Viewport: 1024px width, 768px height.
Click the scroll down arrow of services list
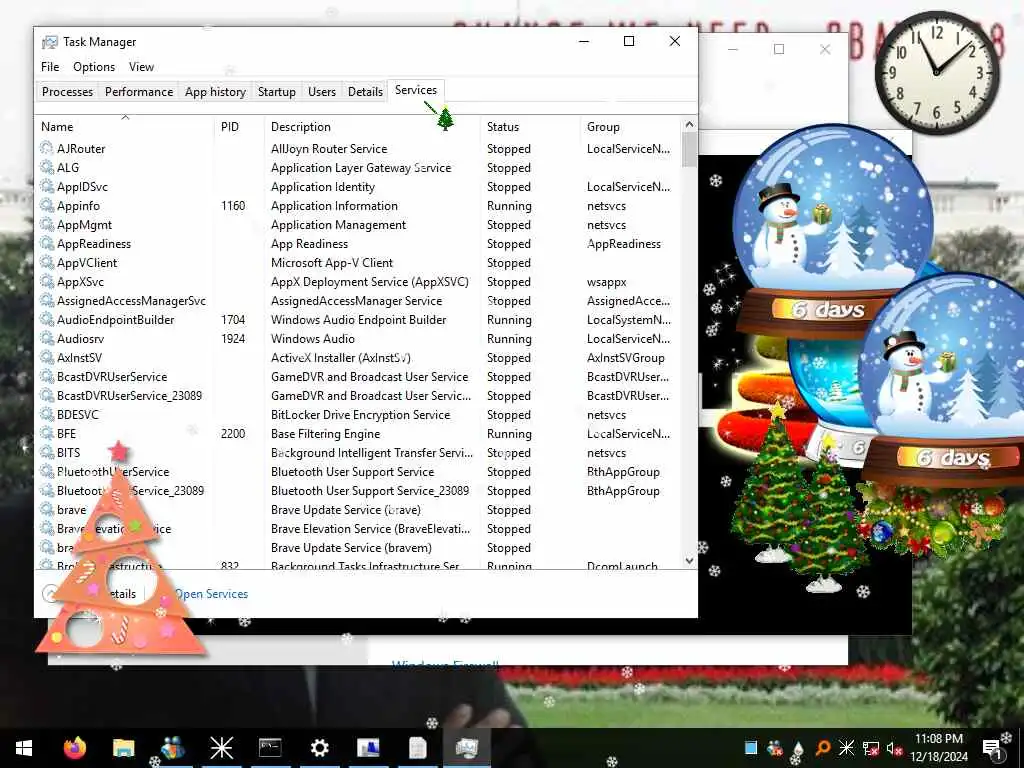coord(689,560)
